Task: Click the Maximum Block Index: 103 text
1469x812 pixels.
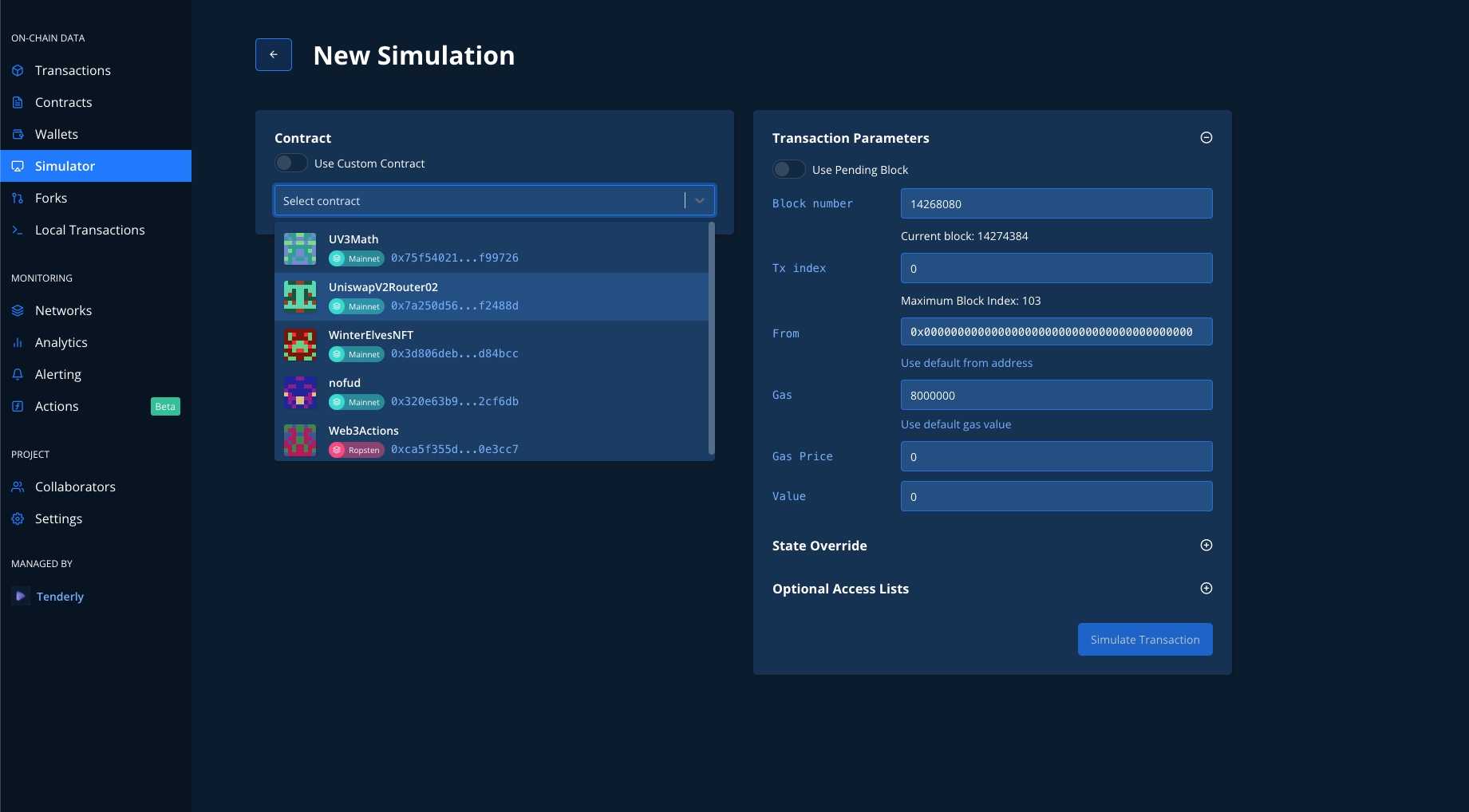Action: tap(971, 301)
